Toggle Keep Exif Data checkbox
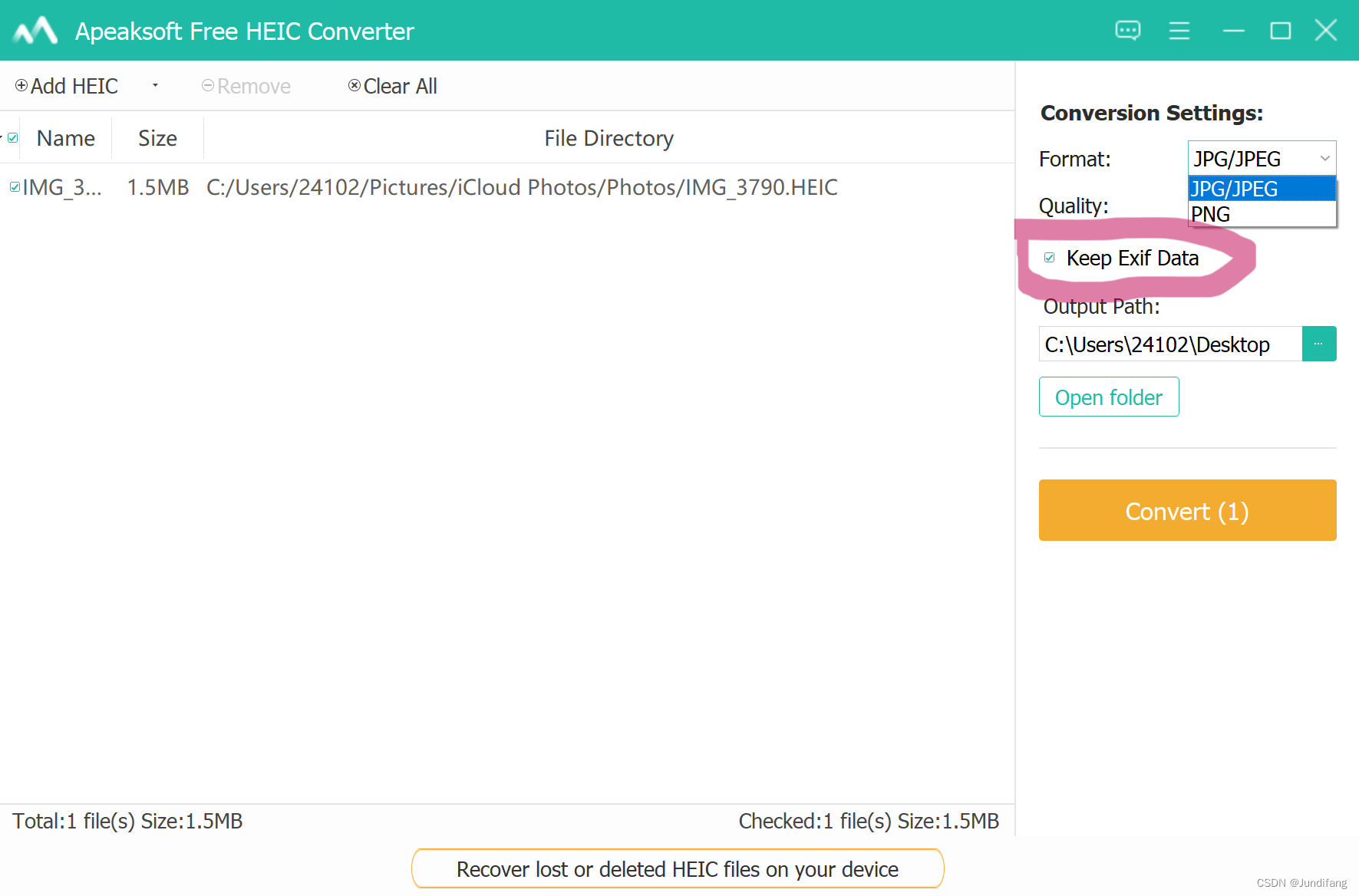Image resolution: width=1359 pixels, height=896 pixels. pyautogui.click(x=1050, y=258)
